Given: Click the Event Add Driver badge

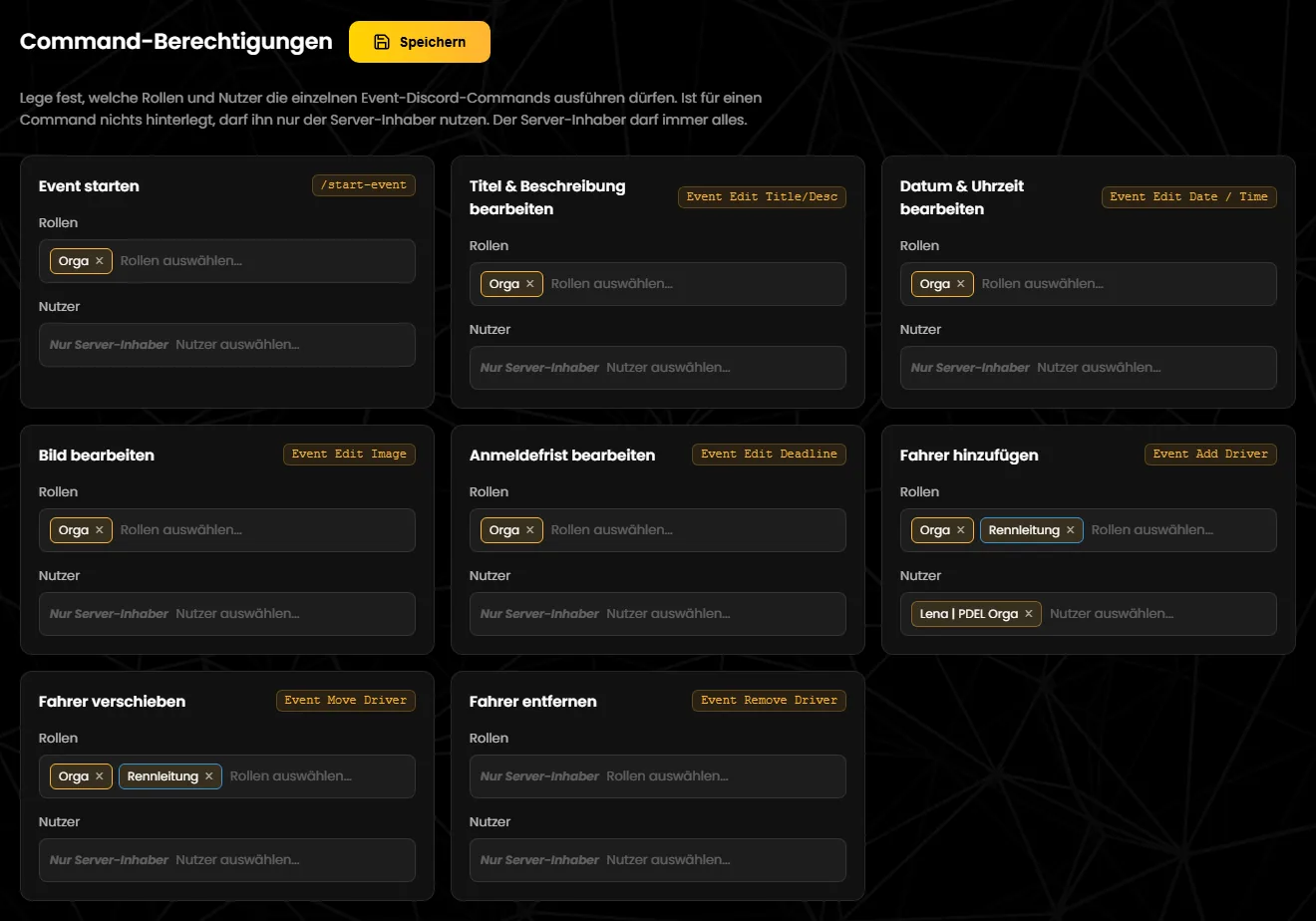Looking at the screenshot, I should tap(1210, 455).
